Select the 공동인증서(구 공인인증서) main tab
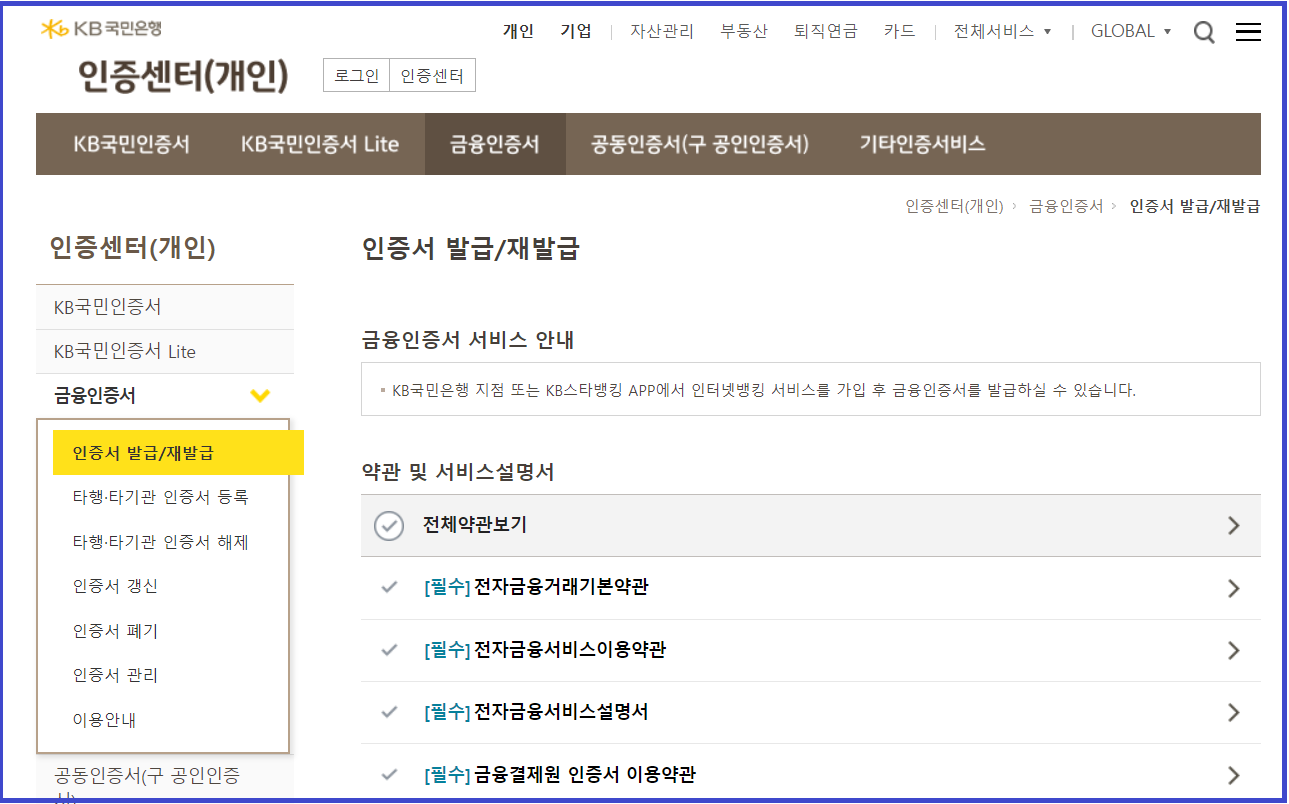The width and height of the screenshot is (1289, 804). [700, 144]
